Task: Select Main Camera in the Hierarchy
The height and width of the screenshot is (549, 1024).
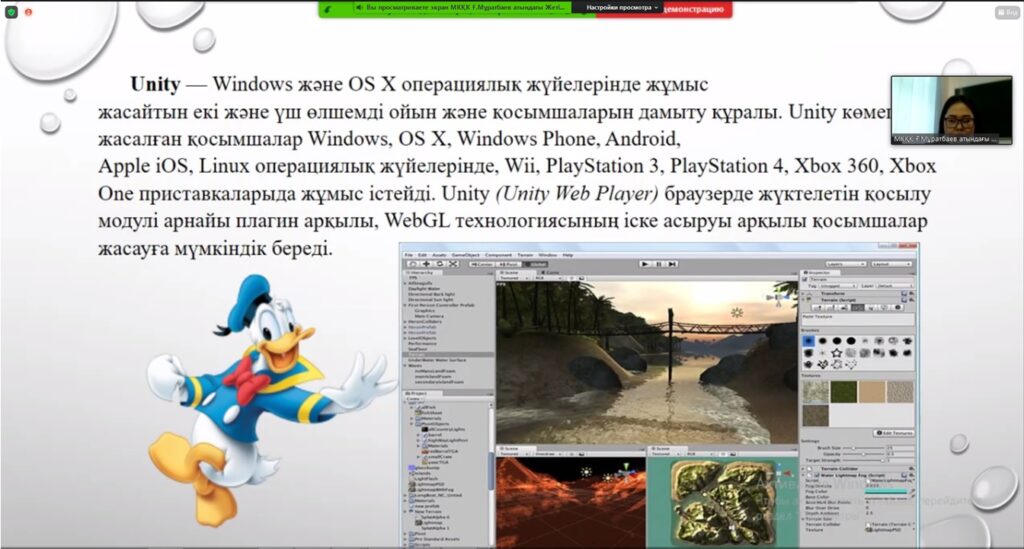Action: 429,316
